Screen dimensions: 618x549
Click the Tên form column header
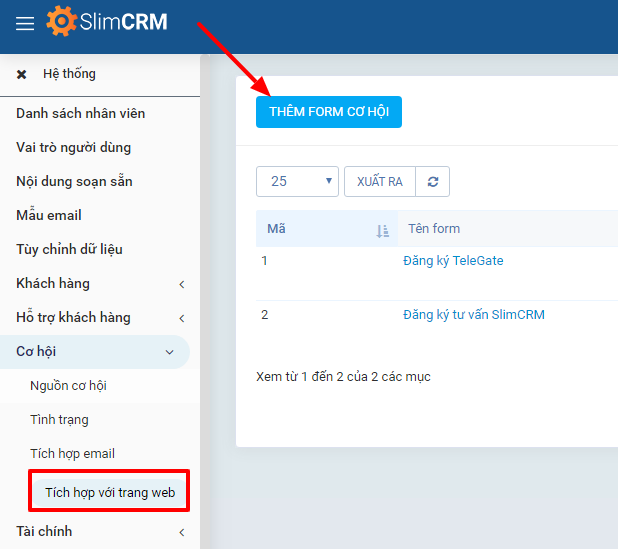(x=434, y=229)
